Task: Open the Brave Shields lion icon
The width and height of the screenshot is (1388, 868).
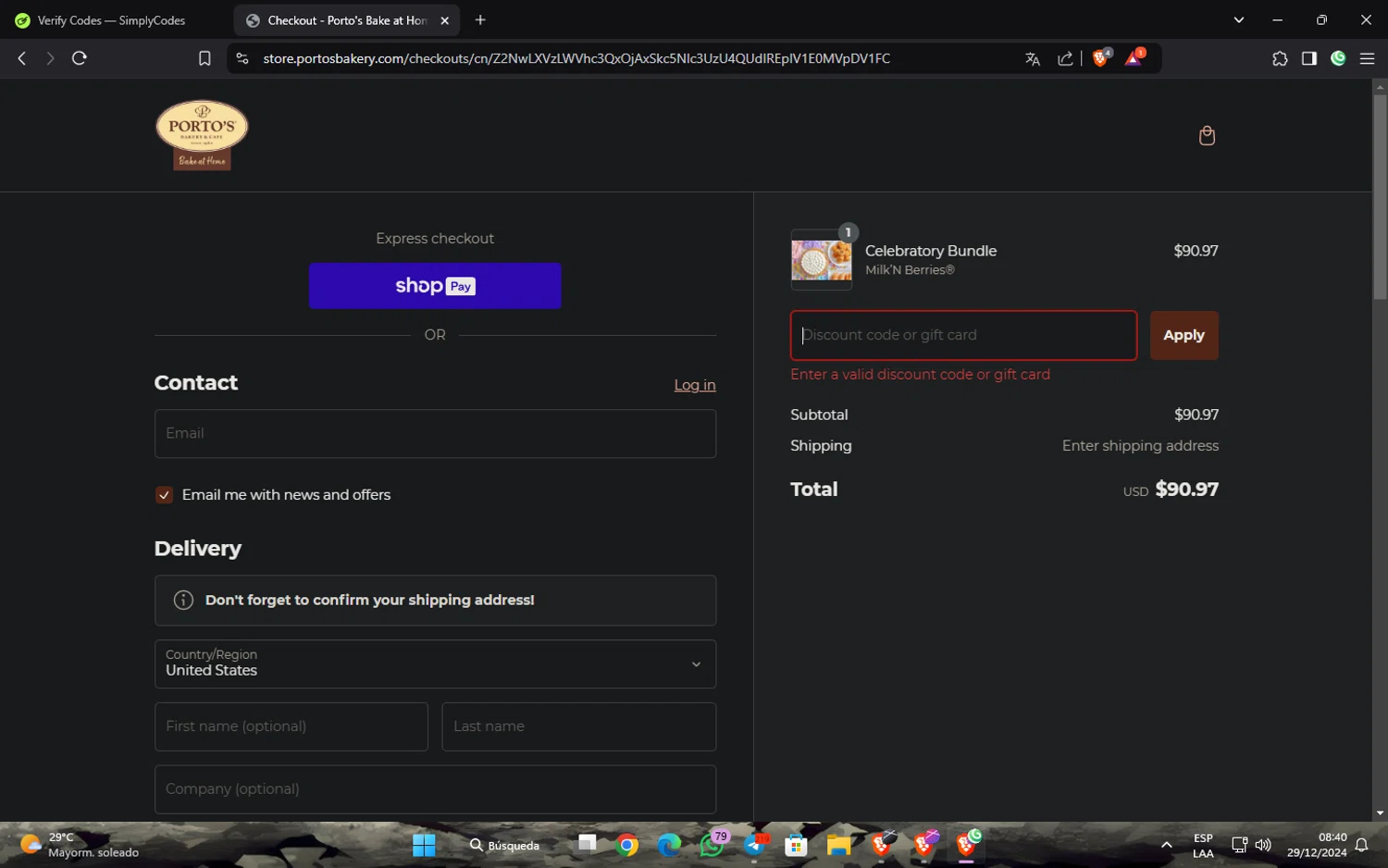Action: point(1100,58)
